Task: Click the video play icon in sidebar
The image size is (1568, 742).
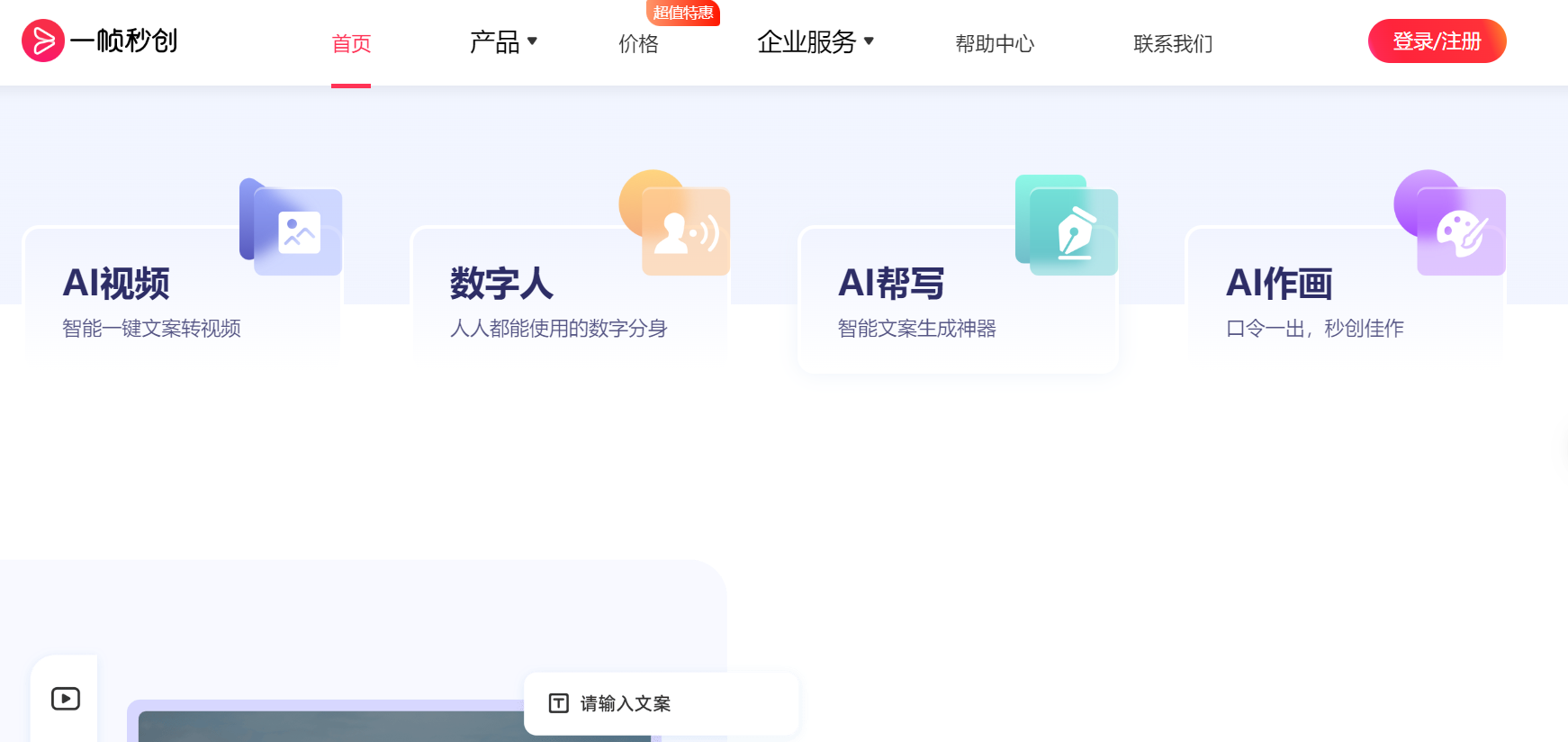Action: click(x=65, y=699)
